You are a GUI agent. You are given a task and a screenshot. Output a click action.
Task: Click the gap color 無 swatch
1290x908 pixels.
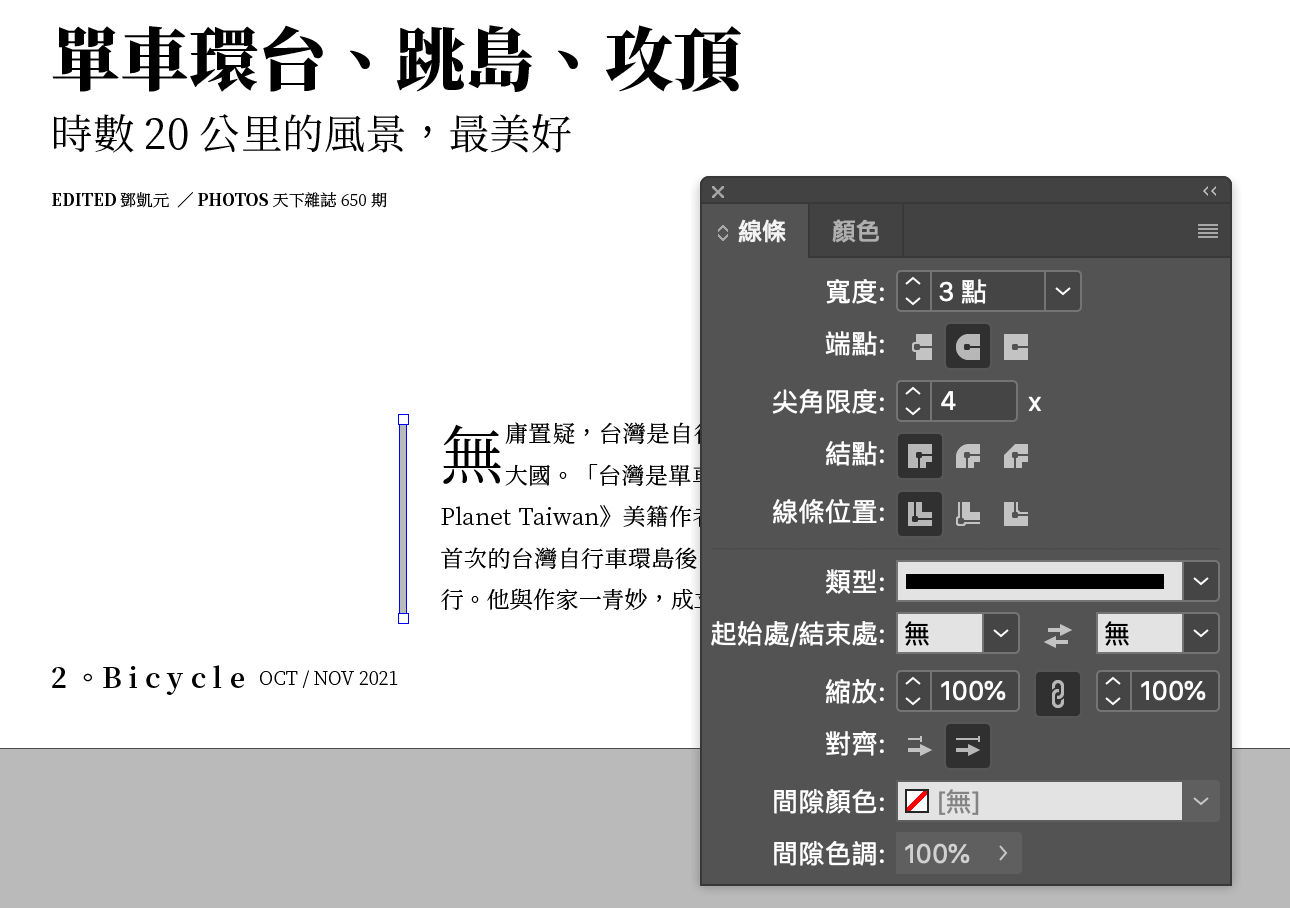click(x=917, y=801)
